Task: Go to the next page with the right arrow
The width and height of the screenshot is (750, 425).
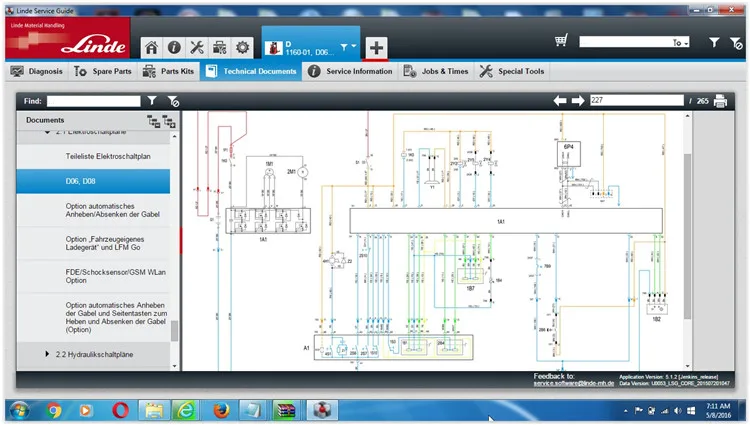Action: [578, 100]
